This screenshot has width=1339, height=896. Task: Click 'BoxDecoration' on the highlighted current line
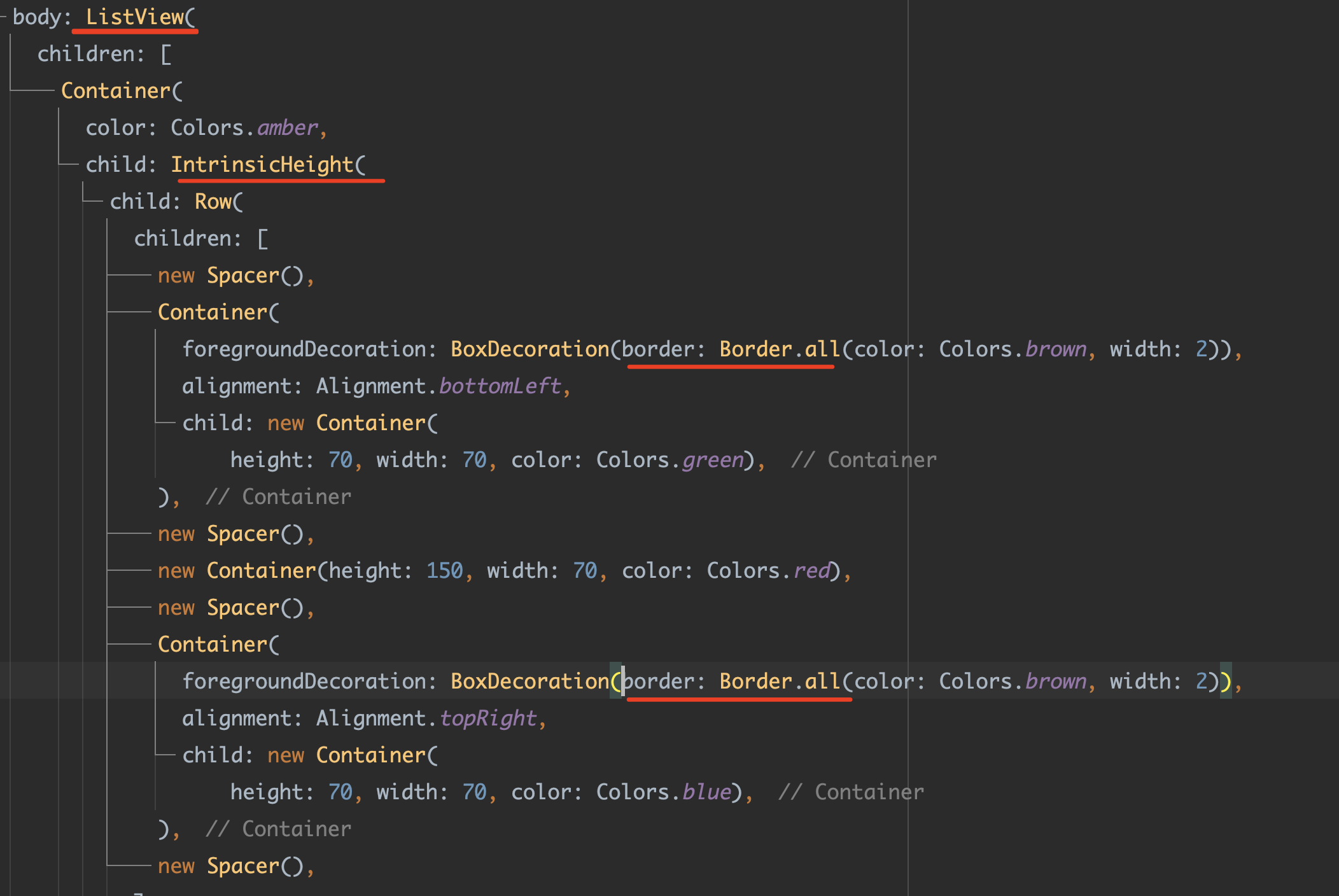pyautogui.click(x=530, y=682)
